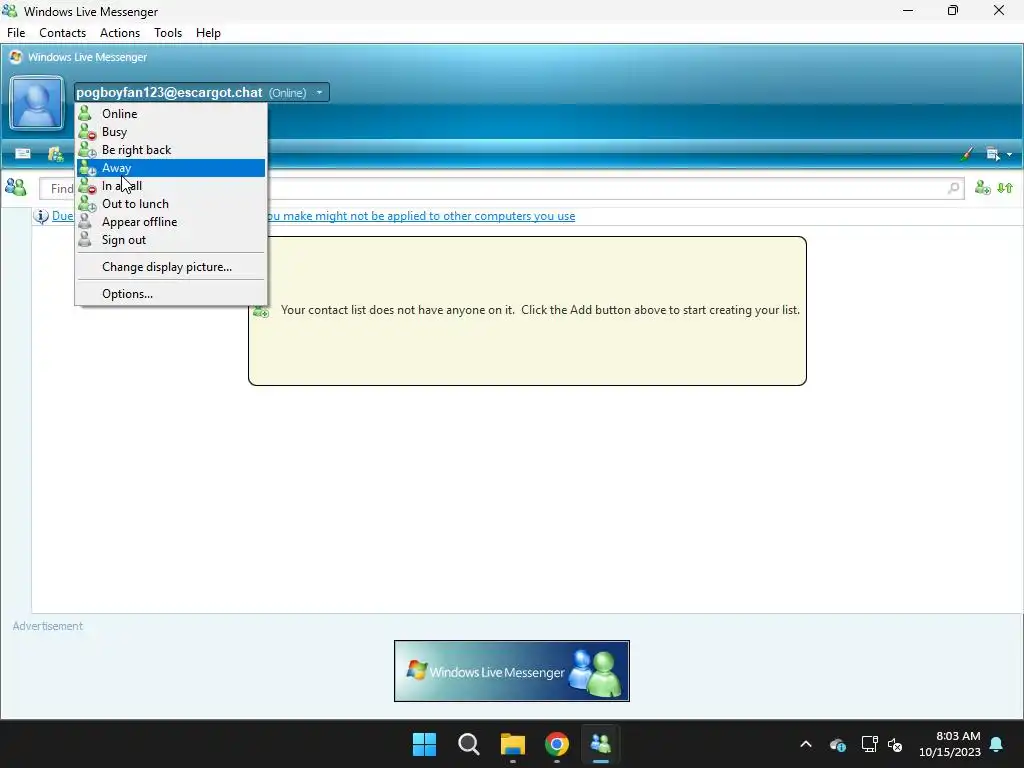Click the Messenger butterfly logo icon

coord(16,57)
